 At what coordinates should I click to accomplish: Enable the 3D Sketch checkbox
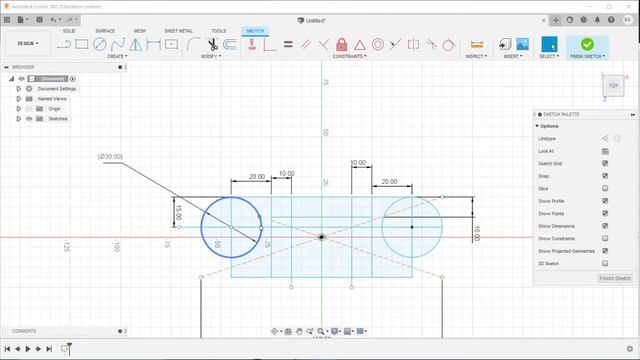click(x=605, y=263)
